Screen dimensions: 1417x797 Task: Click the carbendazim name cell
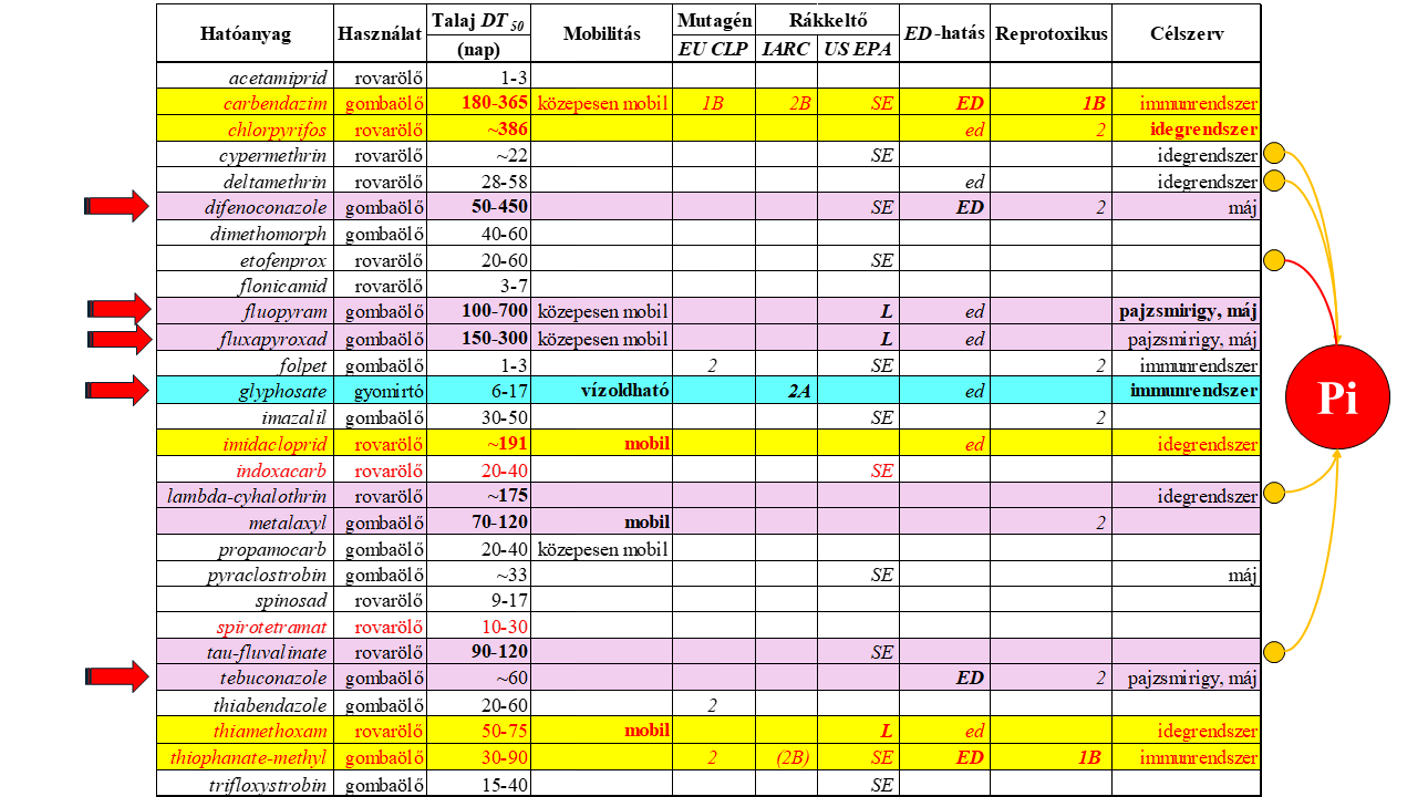point(245,103)
